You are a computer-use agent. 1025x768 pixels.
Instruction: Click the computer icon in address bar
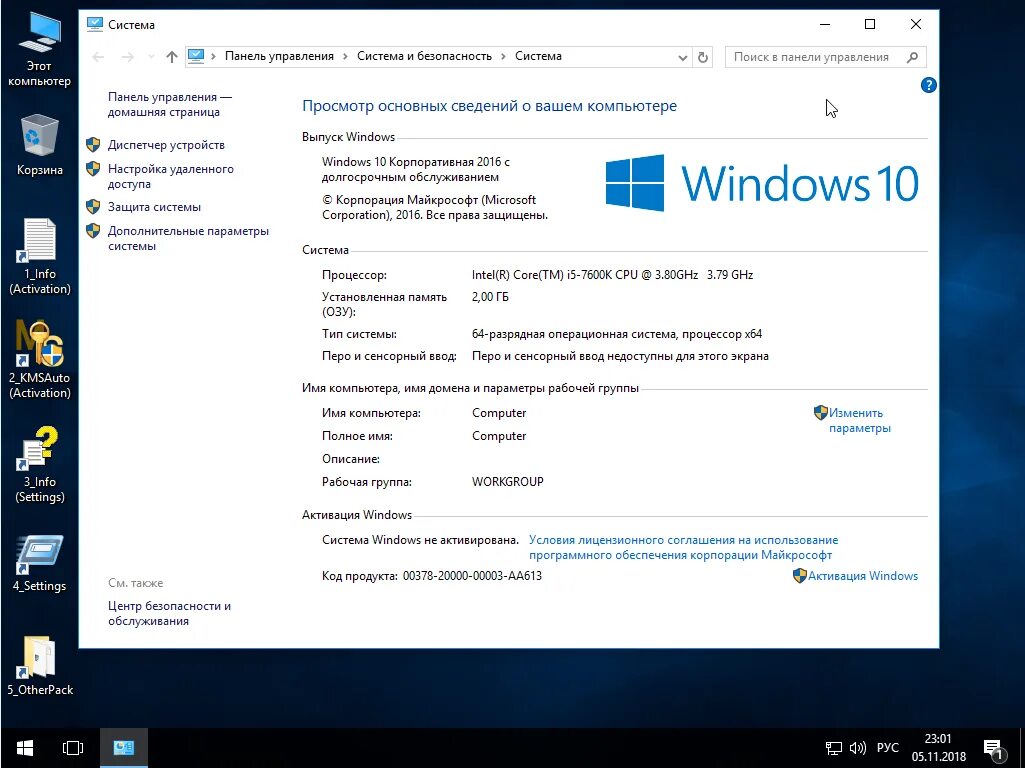click(196, 56)
